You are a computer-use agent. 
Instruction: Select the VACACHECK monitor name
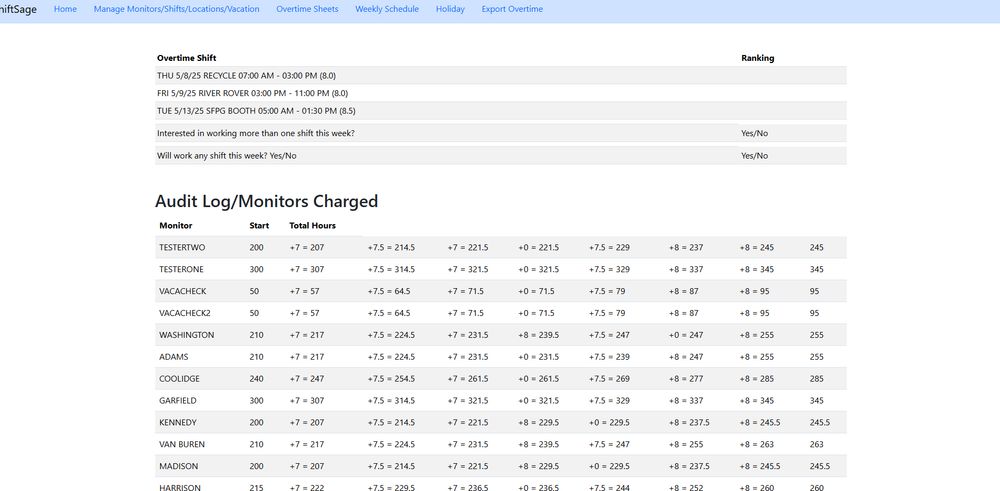point(182,291)
